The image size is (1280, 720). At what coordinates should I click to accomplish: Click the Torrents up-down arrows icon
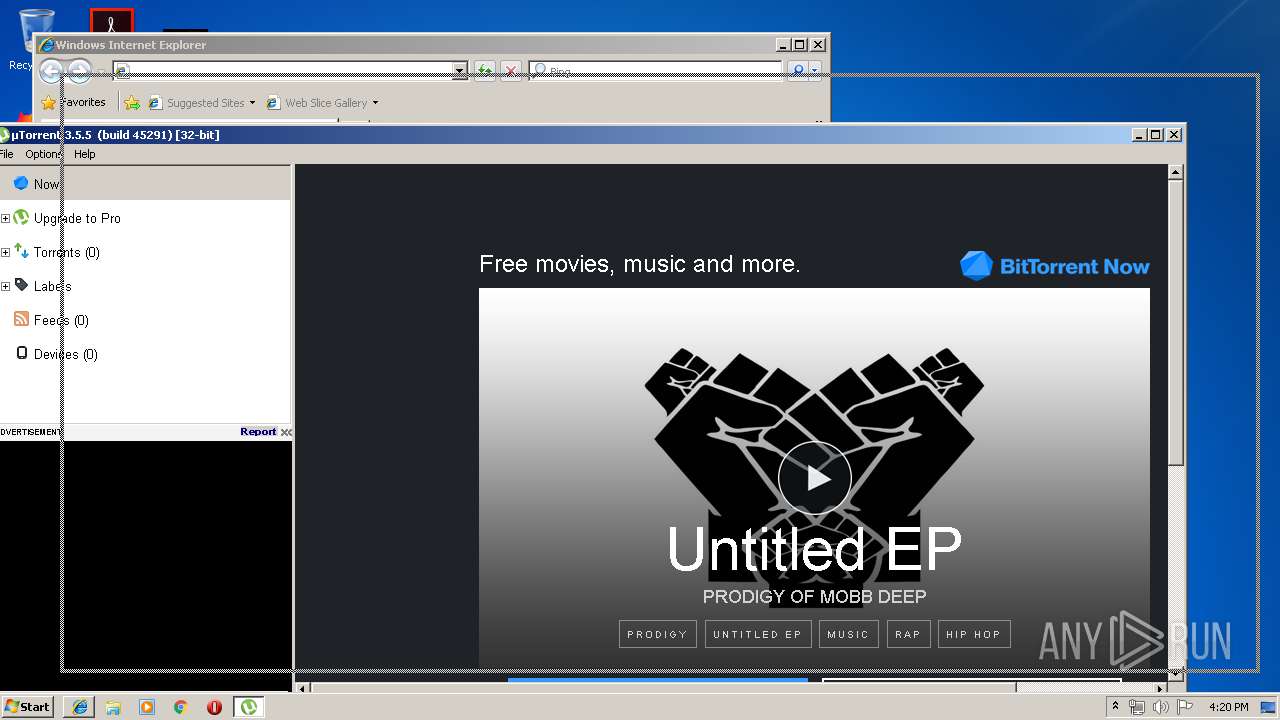[21, 251]
